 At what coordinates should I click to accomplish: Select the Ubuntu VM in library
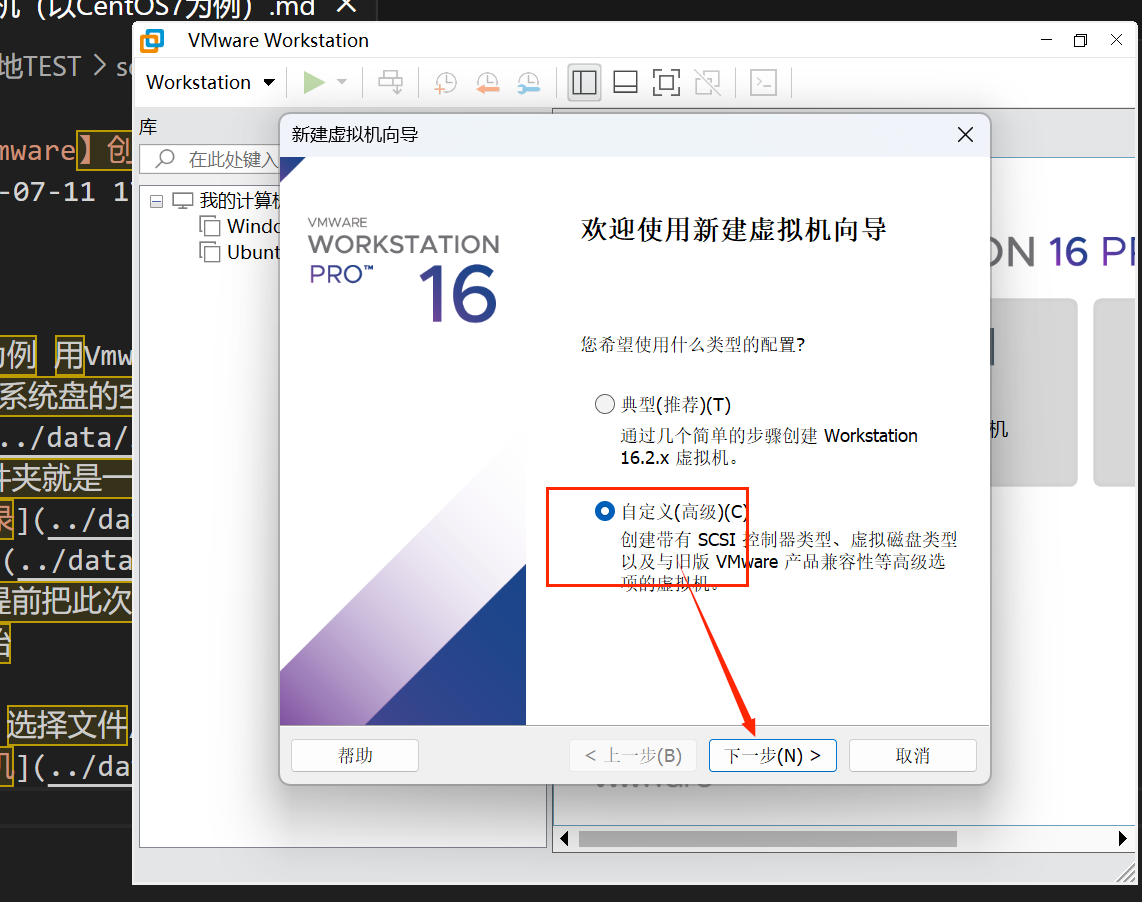click(x=240, y=252)
